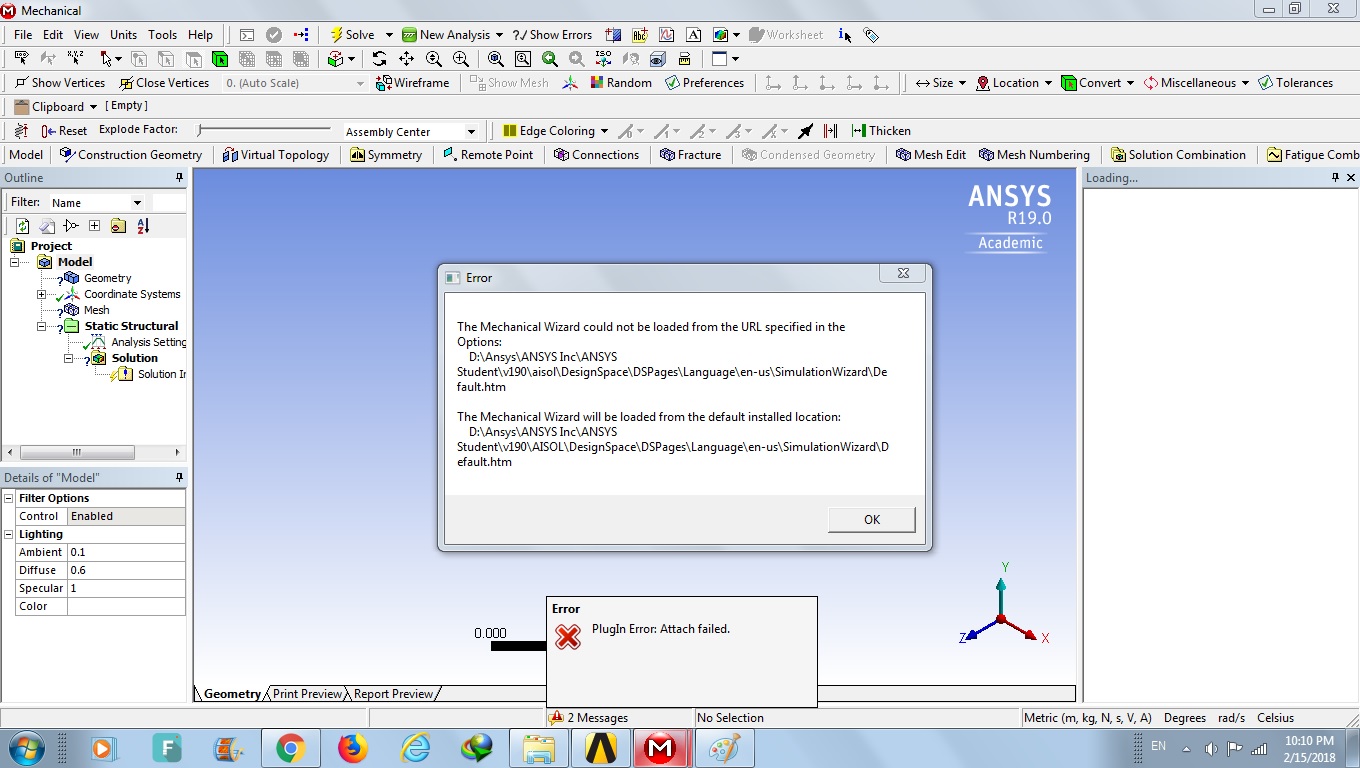Collapse the Static Structural node
1360x768 pixels.
pos(42,326)
